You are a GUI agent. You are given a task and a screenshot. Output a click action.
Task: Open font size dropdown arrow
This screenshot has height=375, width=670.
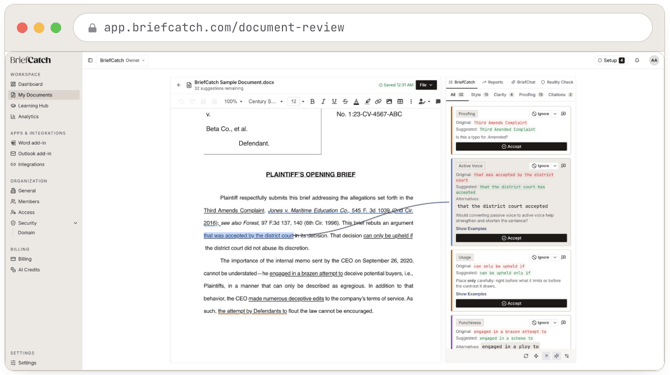[303, 102]
